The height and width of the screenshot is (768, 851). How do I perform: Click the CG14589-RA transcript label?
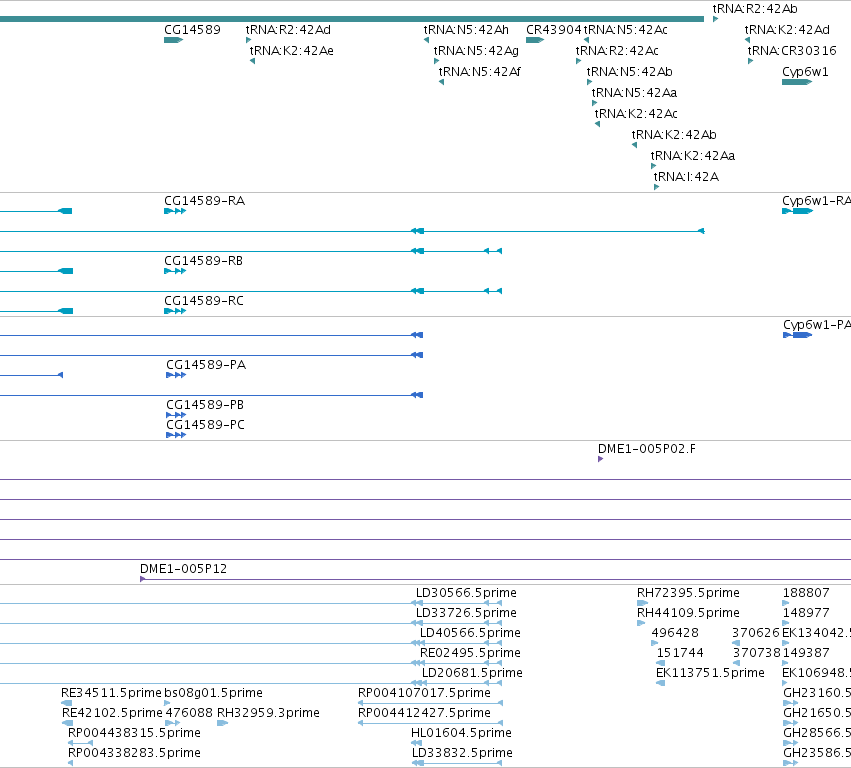coord(205,201)
